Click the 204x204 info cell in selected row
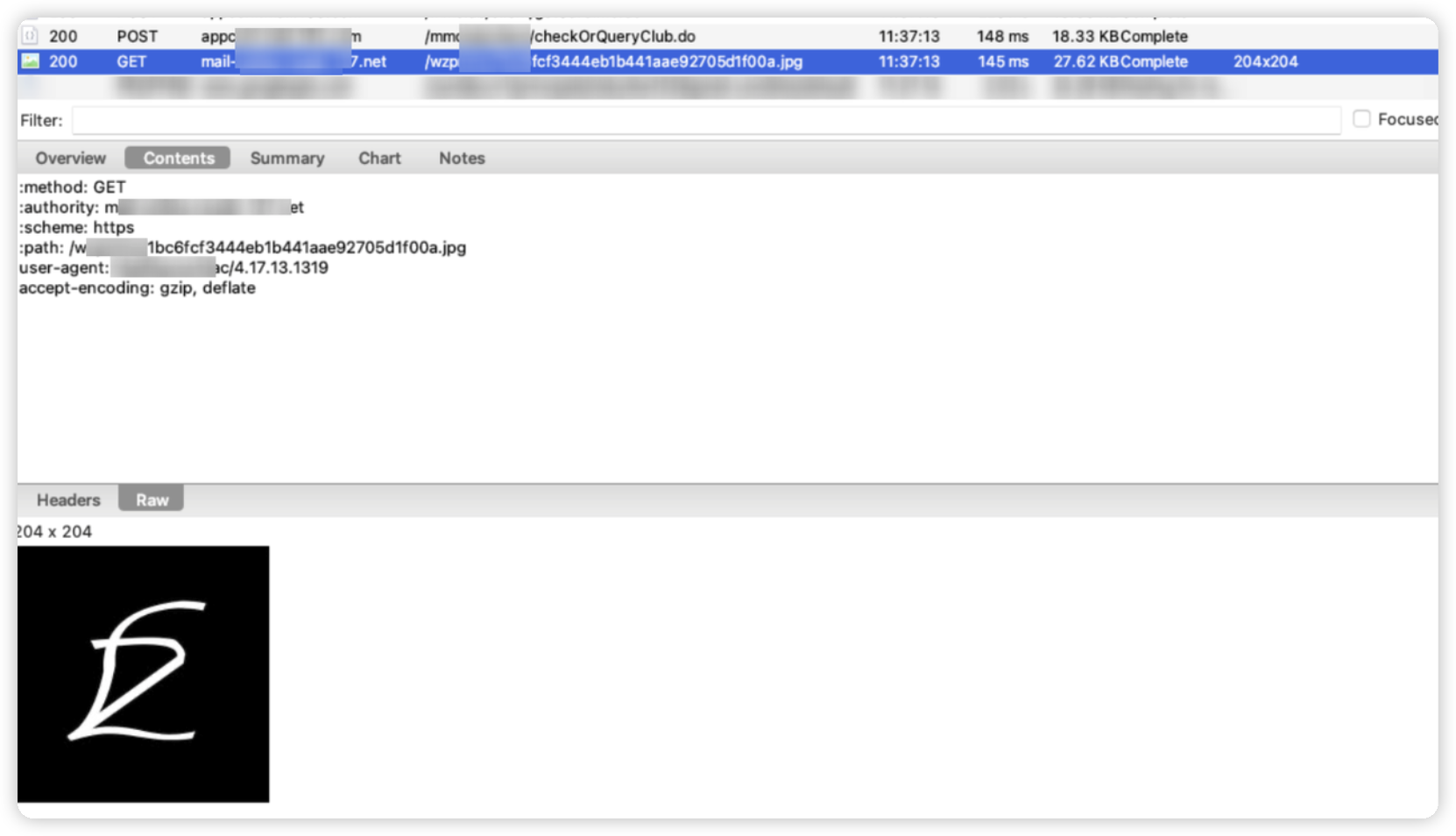Viewport: 1456px width, 836px height. [x=1265, y=61]
